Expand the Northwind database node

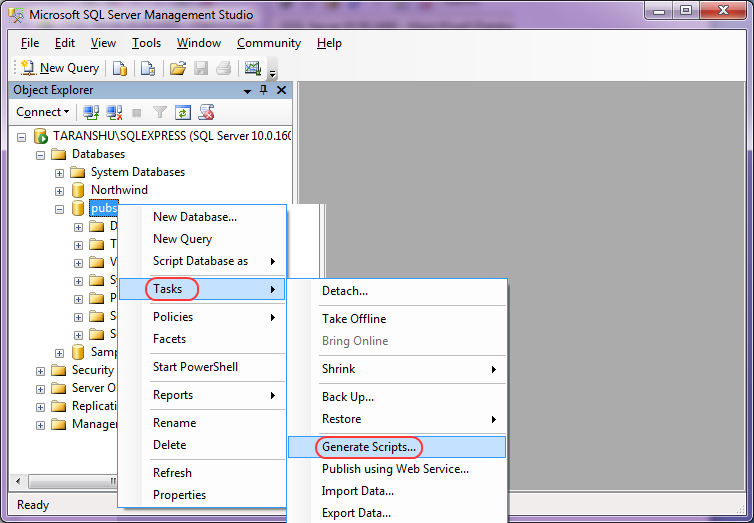pyautogui.click(x=59, y=191)
